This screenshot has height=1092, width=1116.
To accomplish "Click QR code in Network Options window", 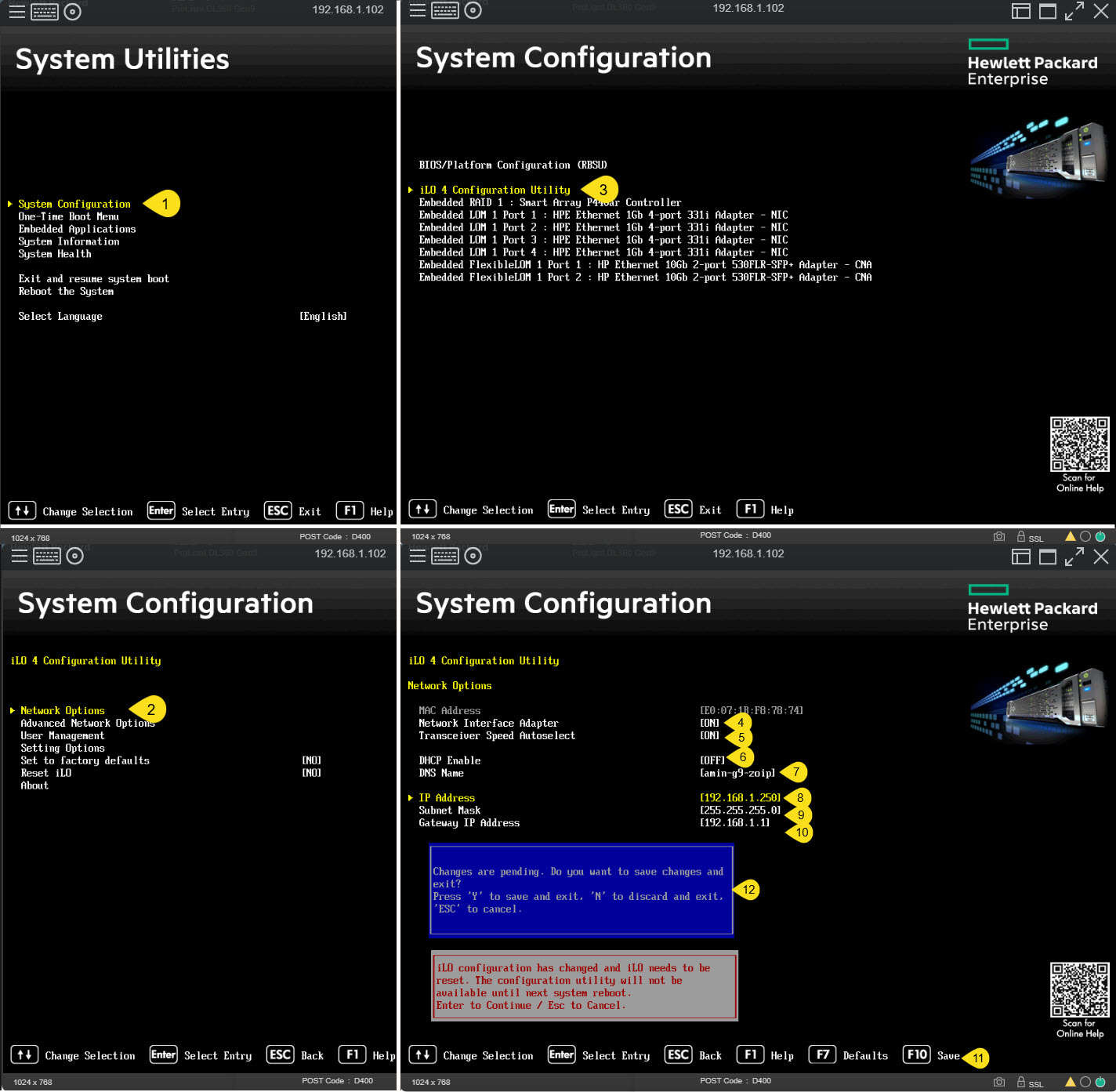I will 1080,990.
